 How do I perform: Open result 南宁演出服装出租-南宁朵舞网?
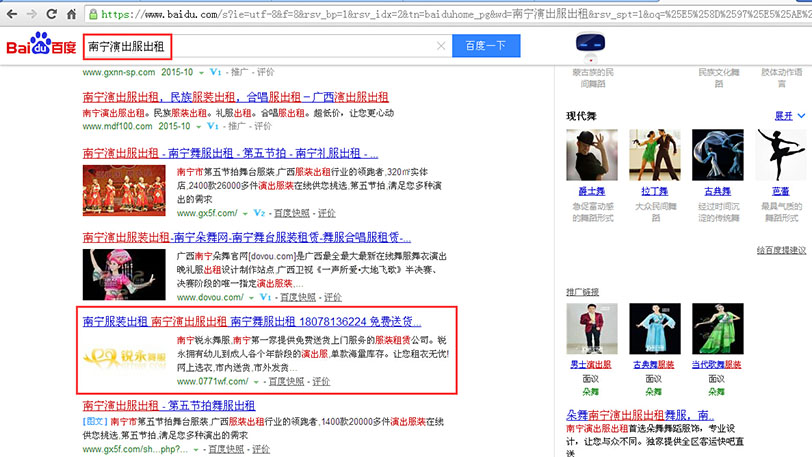246,237
